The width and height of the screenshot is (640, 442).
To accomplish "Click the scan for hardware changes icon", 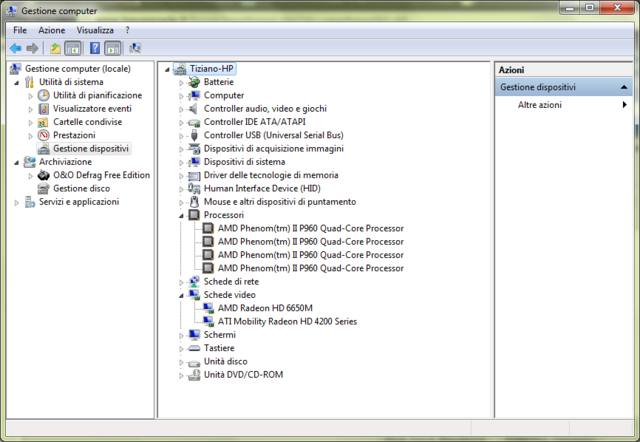I will tap(135, 48).
